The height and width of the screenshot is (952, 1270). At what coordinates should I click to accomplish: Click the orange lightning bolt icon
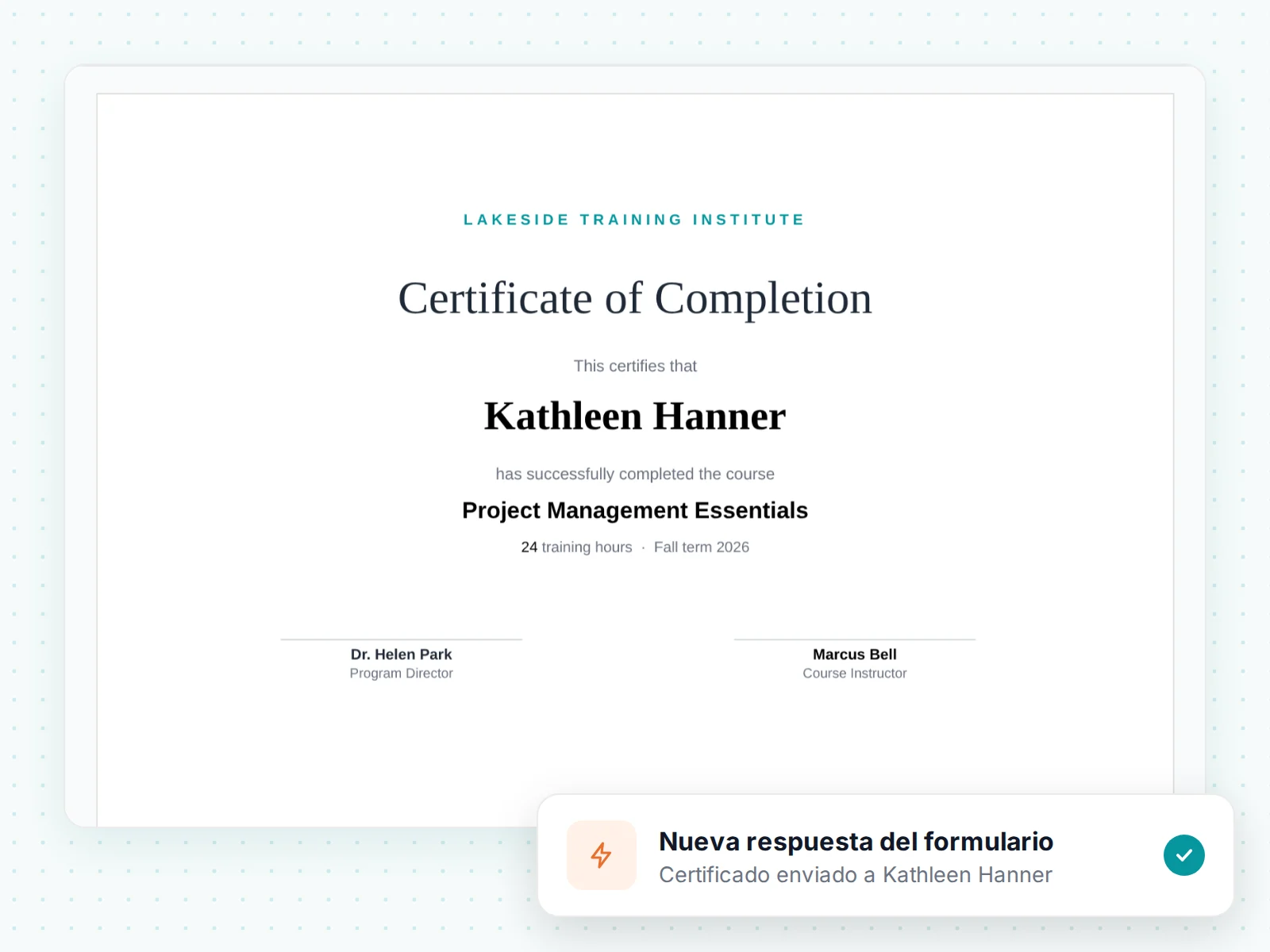[x=601, y=855]
